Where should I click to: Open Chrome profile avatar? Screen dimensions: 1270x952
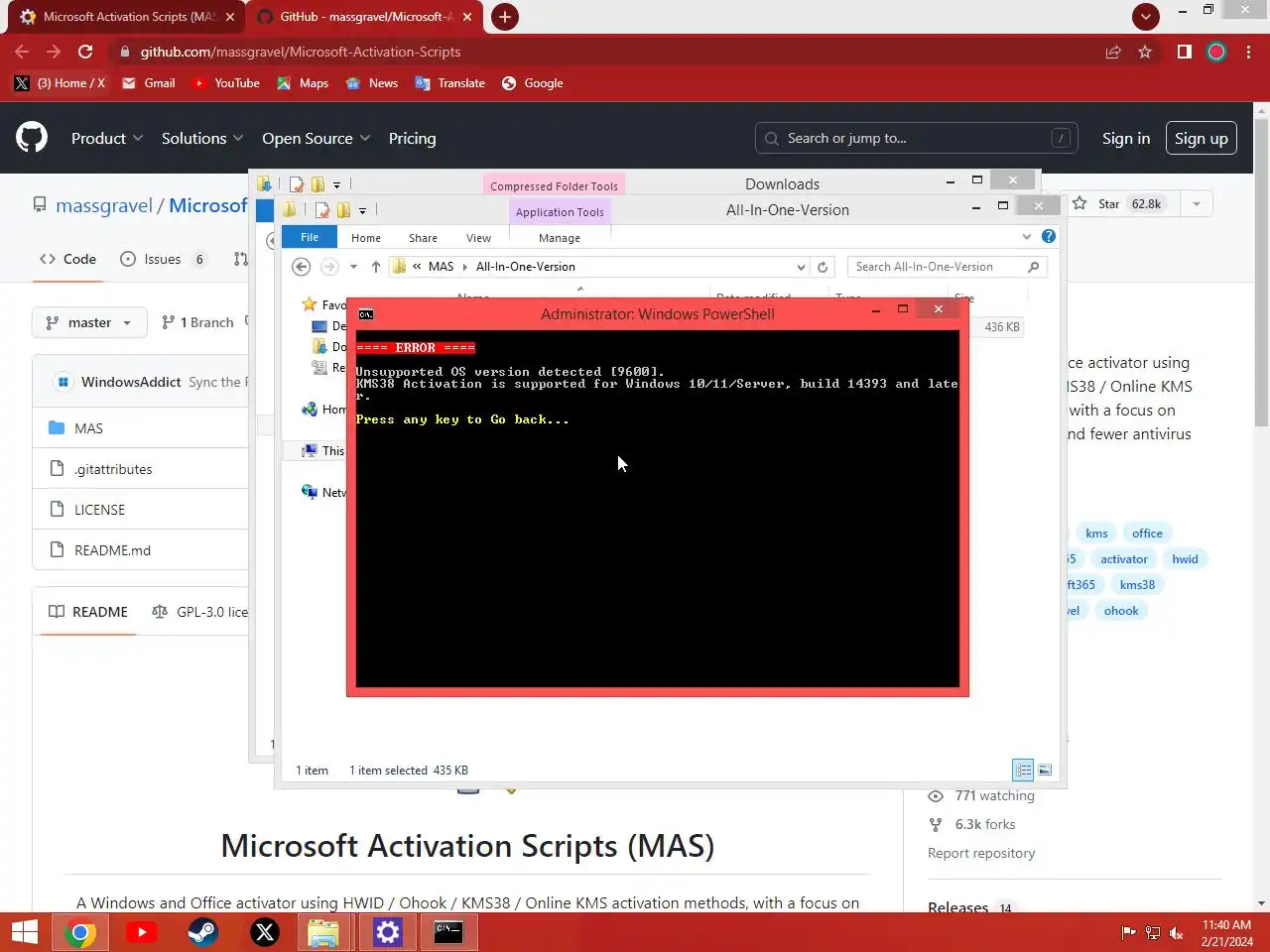click(x=1216, y=52)
